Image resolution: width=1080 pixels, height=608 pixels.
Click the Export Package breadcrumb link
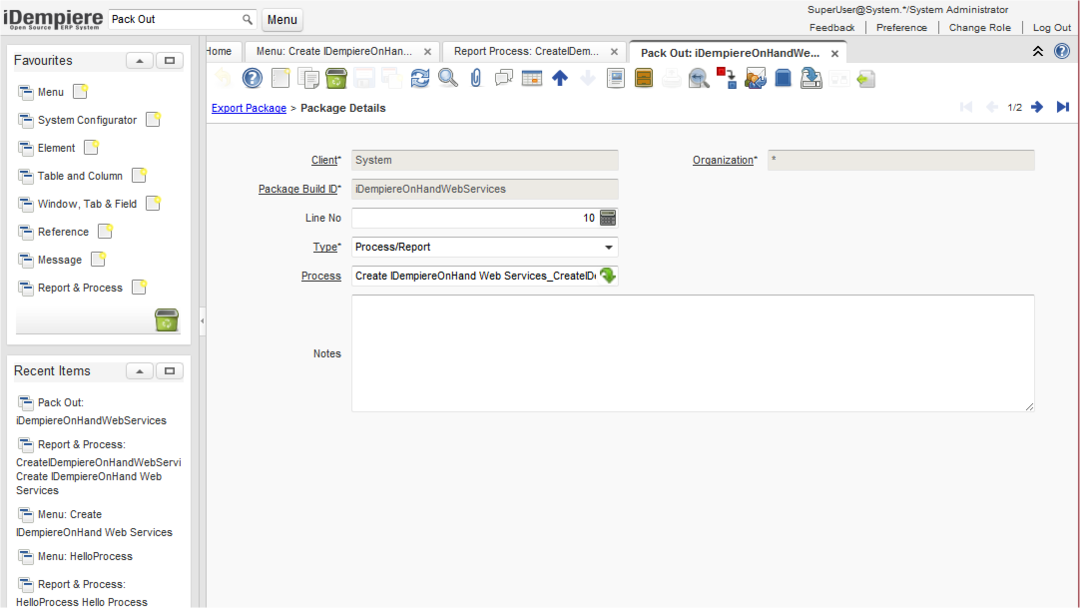(x=249, y=108)
